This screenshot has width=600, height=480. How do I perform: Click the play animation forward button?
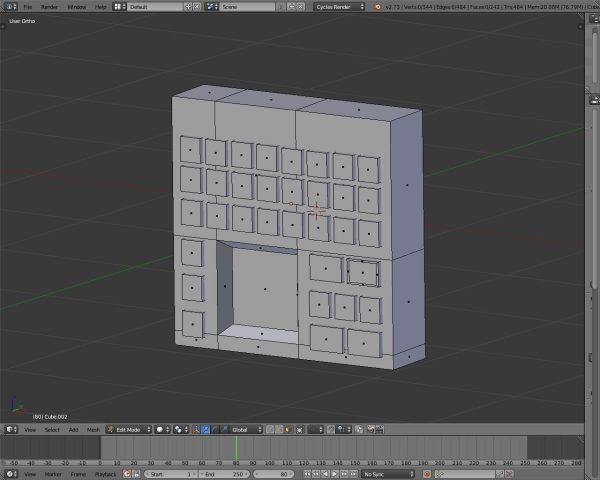point(334,474)
